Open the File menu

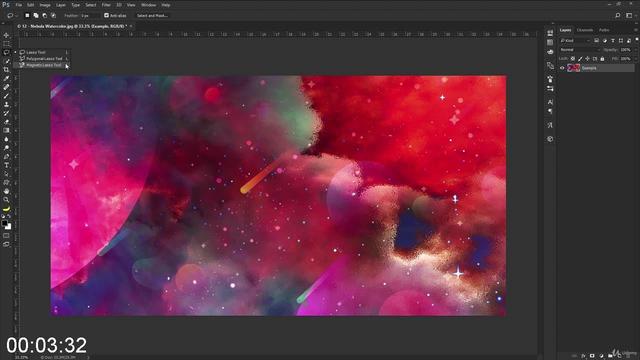coord(19,5)
